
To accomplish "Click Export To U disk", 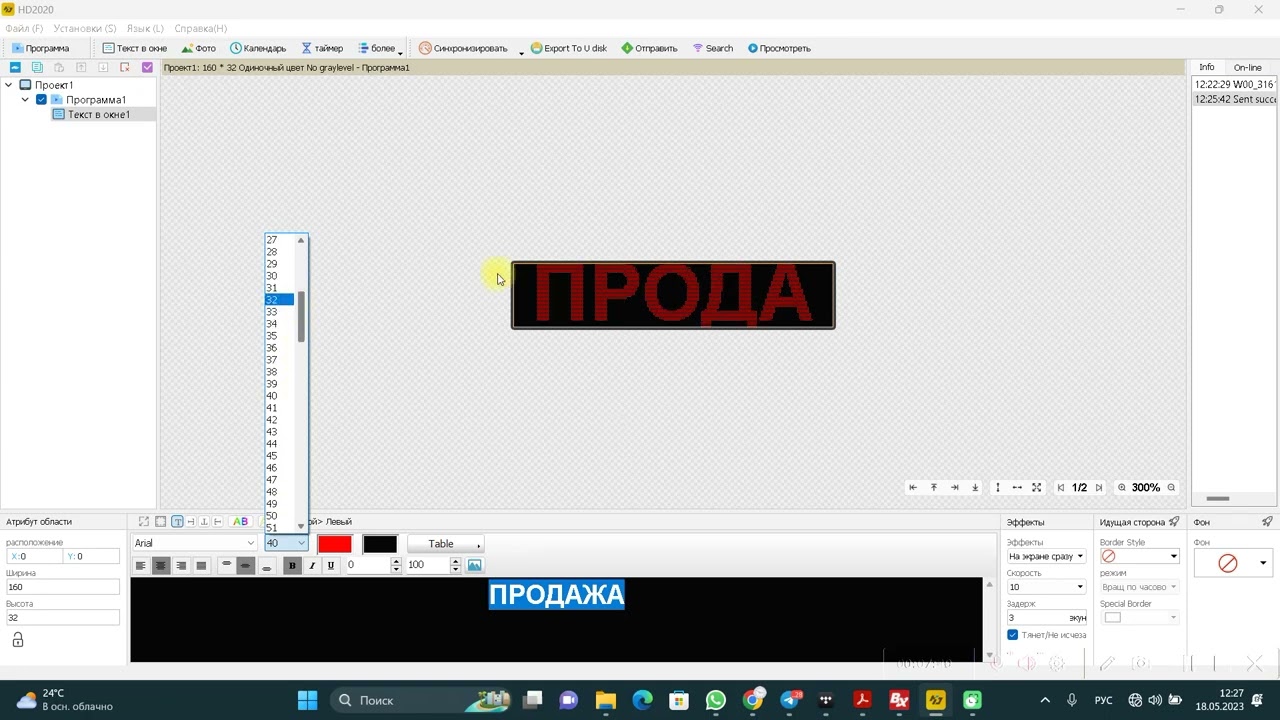I will tap(569, 48).
